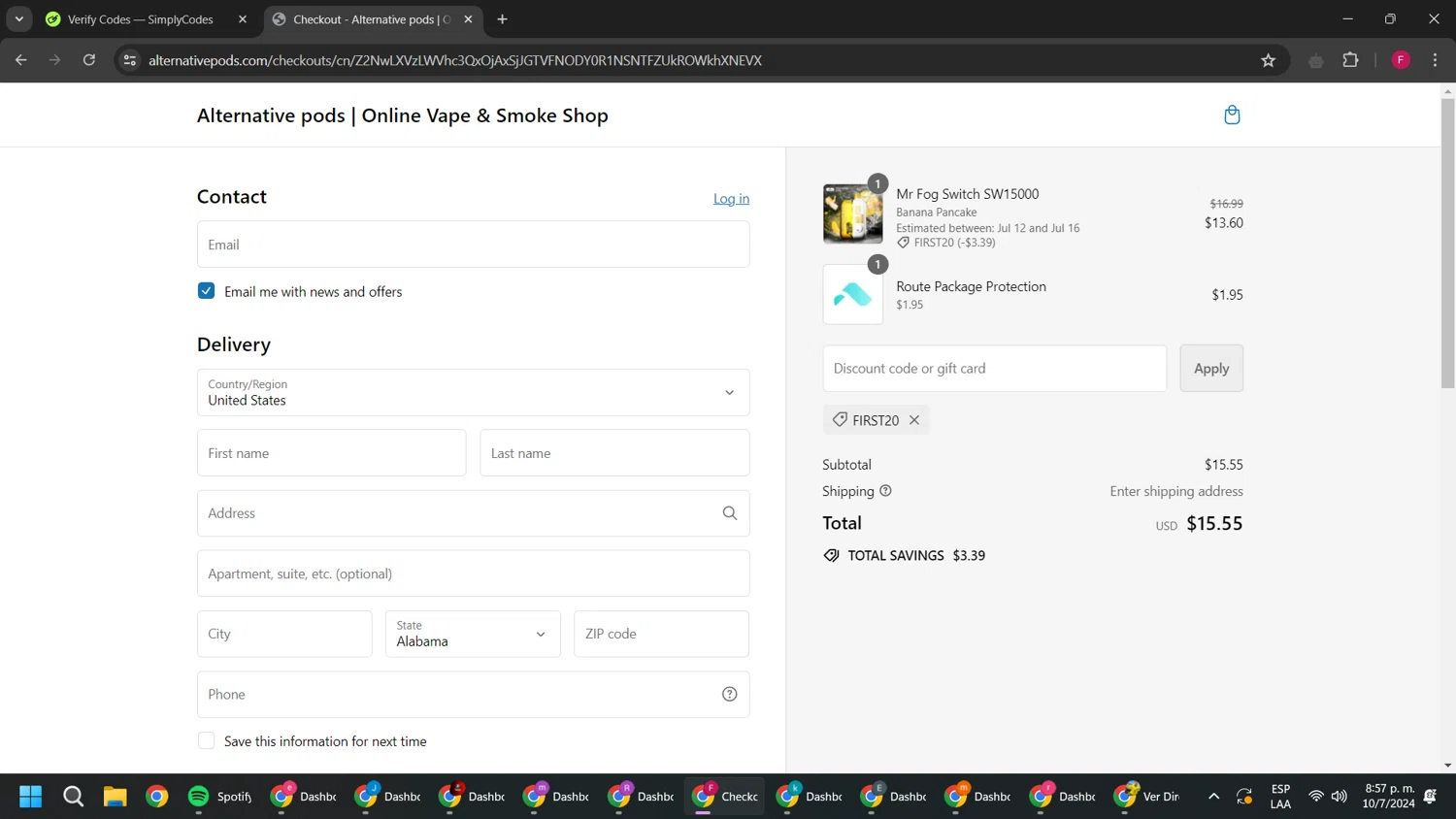Click the total amount $15.55

click(x=1214, y=524)
